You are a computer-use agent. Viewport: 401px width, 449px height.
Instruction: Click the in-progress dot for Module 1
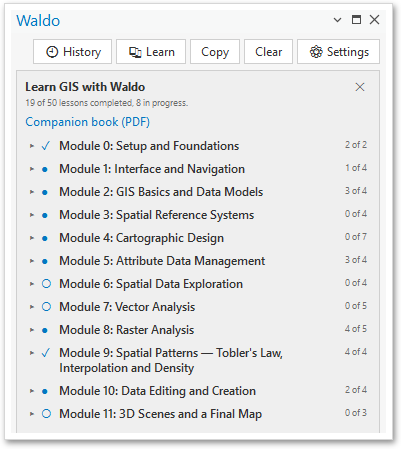(45, 170)
